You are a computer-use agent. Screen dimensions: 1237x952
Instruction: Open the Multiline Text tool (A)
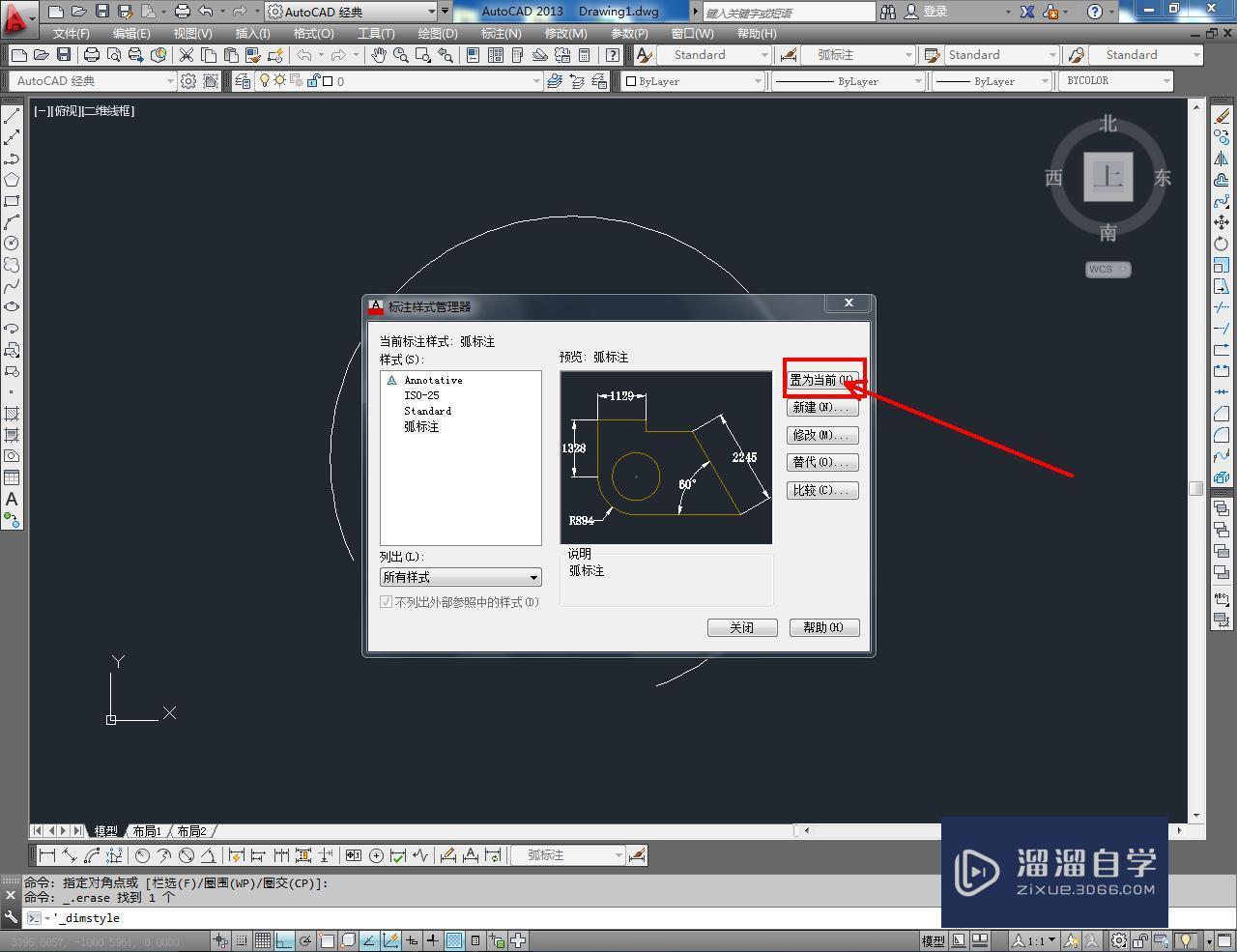pyautogui.click(x=12, y=499)
